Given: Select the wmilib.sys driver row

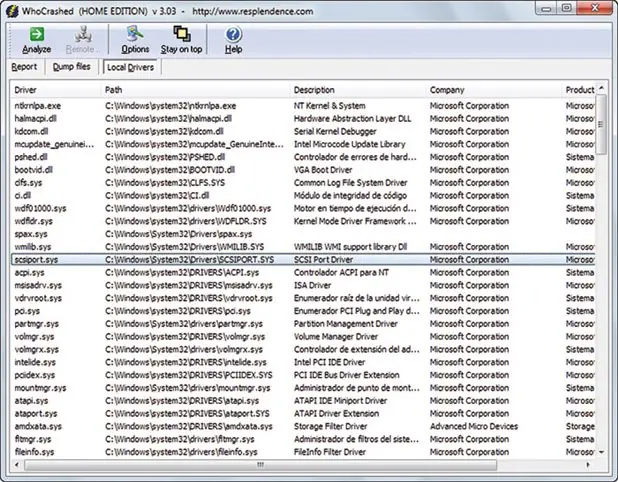Looking at the screenshot, I should coord(303,247).
